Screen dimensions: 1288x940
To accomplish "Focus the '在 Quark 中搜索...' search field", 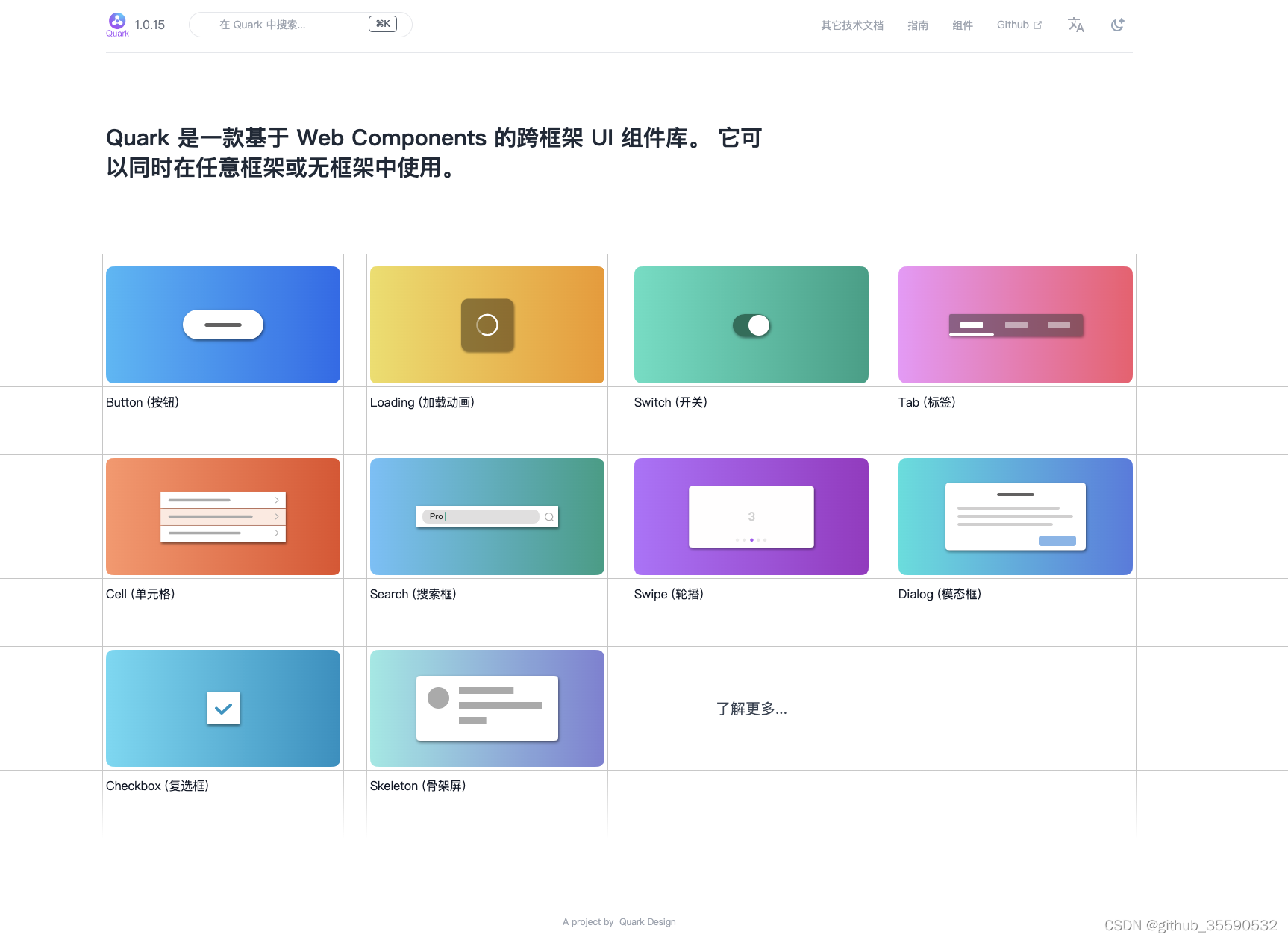I will tap(300, 25).
